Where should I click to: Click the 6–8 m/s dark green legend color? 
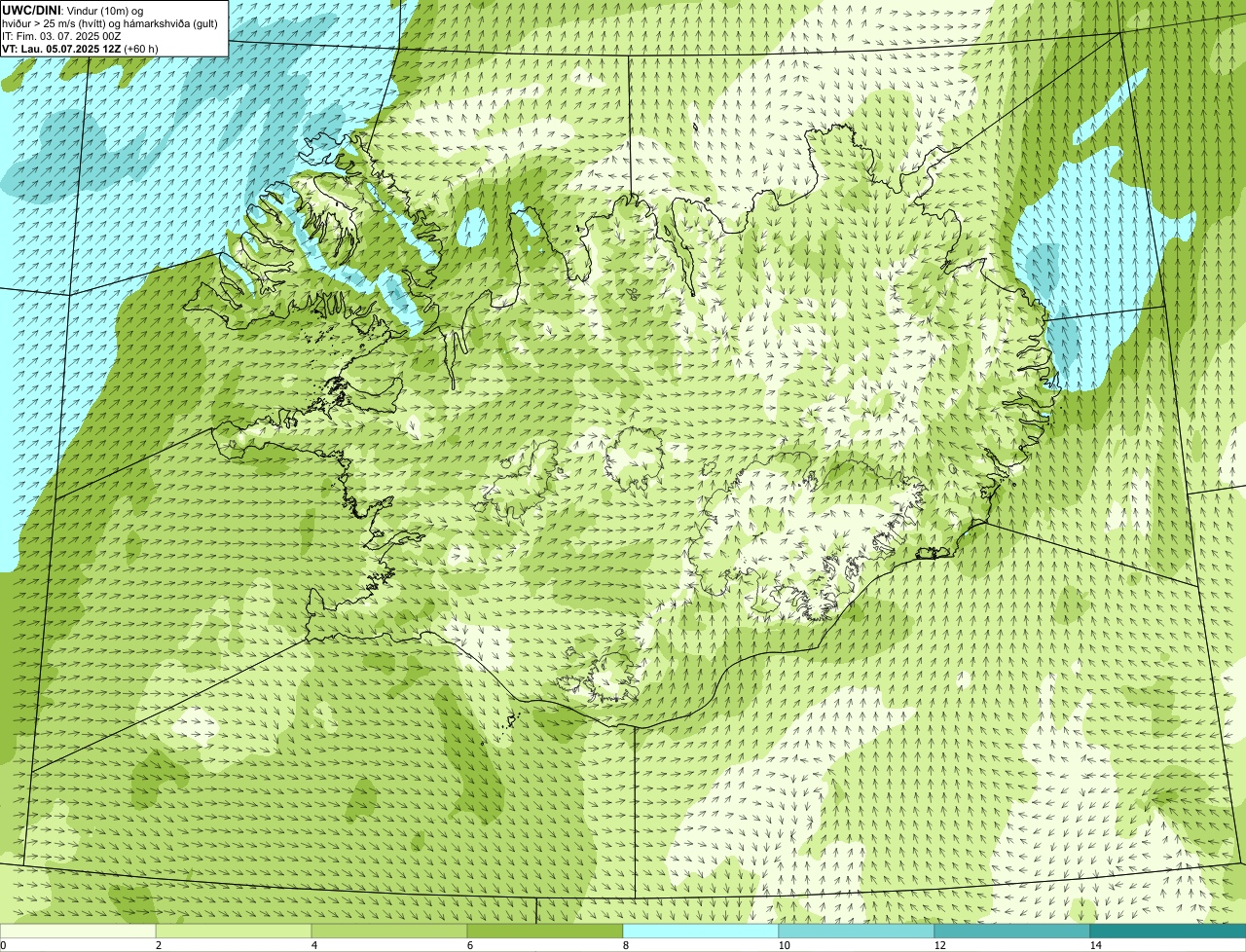(545, 931)
